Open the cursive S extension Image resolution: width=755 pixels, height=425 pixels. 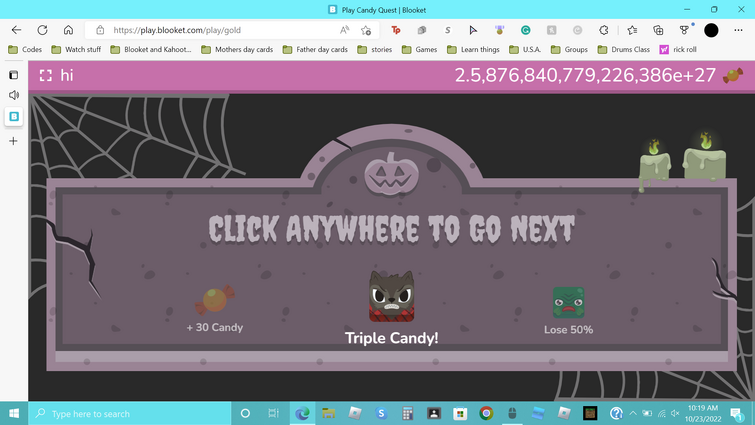pyautogui.click(x=447, y=30)
